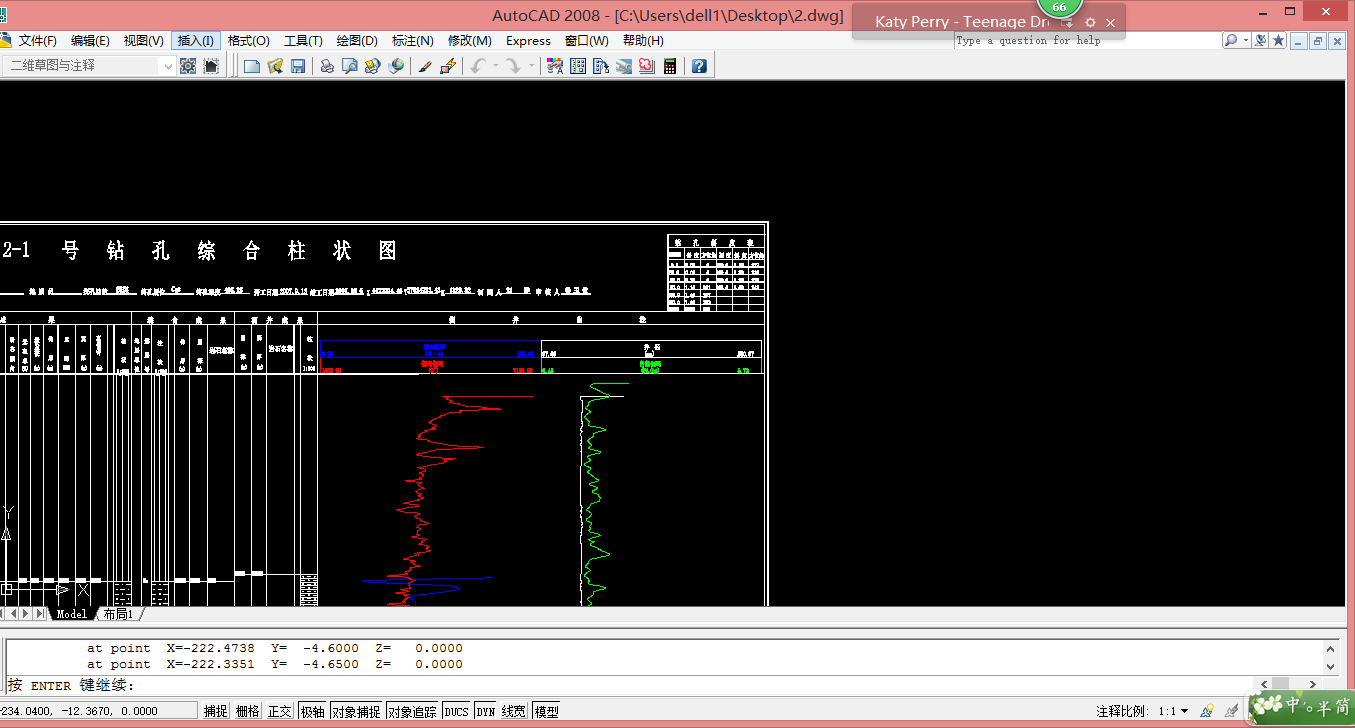Toggle 极轴 polar tracking

pyautogui.click(x=312, y=711)
